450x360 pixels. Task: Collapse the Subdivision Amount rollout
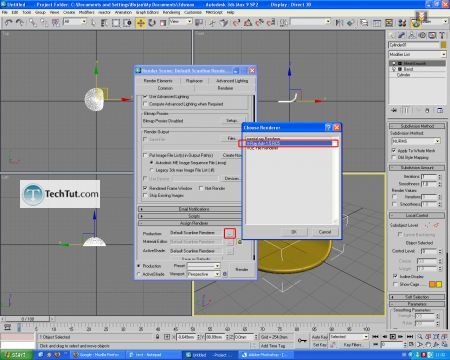tap(417, 167)
